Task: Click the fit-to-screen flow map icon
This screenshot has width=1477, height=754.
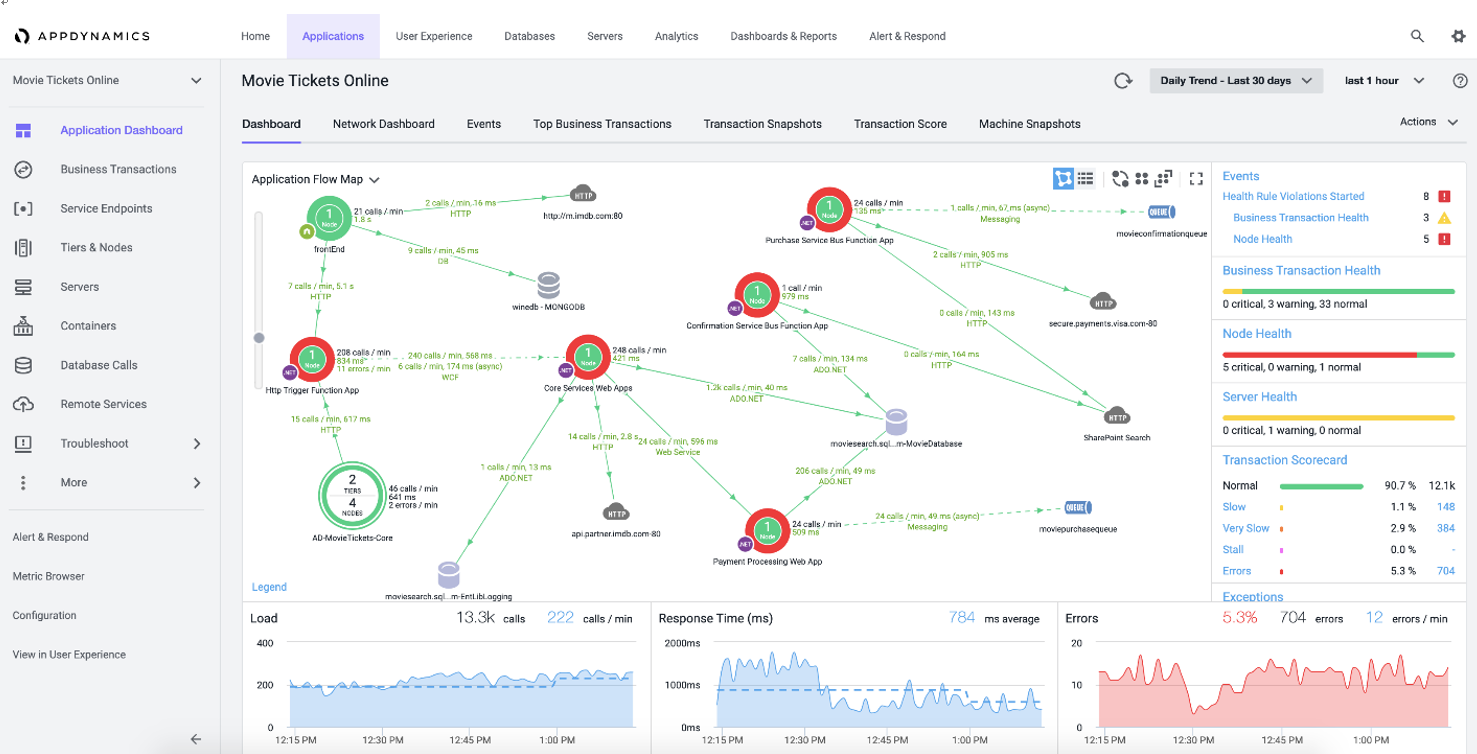Action: tap(1163, 179)
